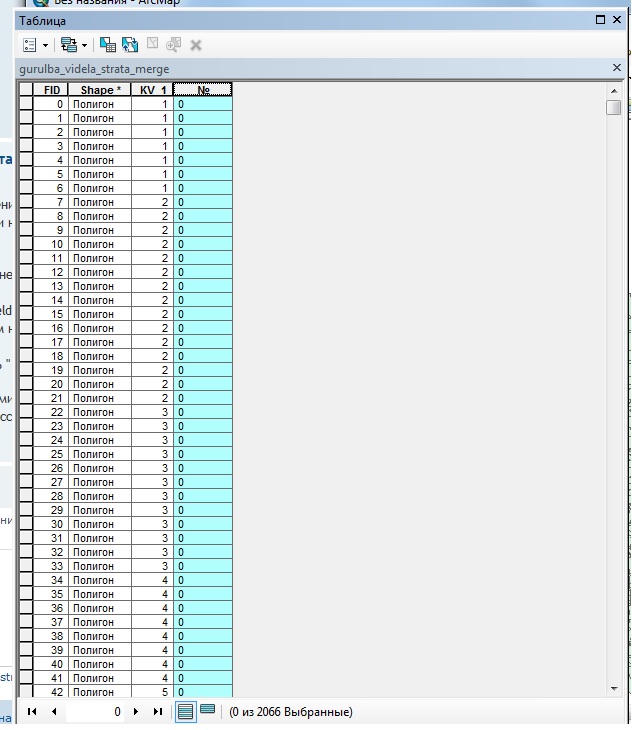This screenshot has height=730, width=632.
Task: Click the KV_1 cell of FID 42
Action: 153,692
